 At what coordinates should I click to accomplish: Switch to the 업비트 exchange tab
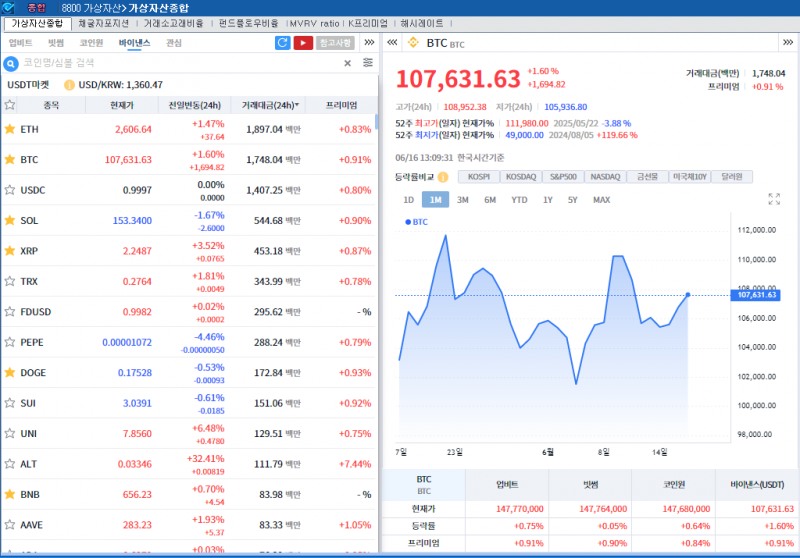point(20,43)
